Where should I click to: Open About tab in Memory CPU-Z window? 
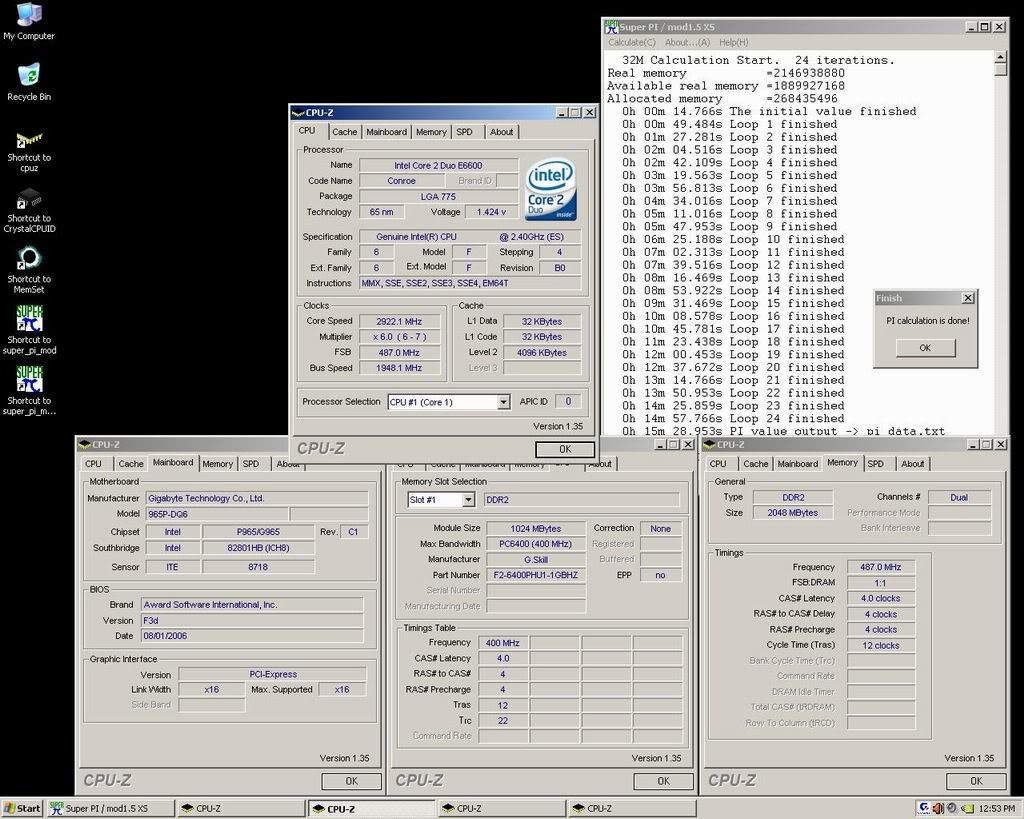912,464
